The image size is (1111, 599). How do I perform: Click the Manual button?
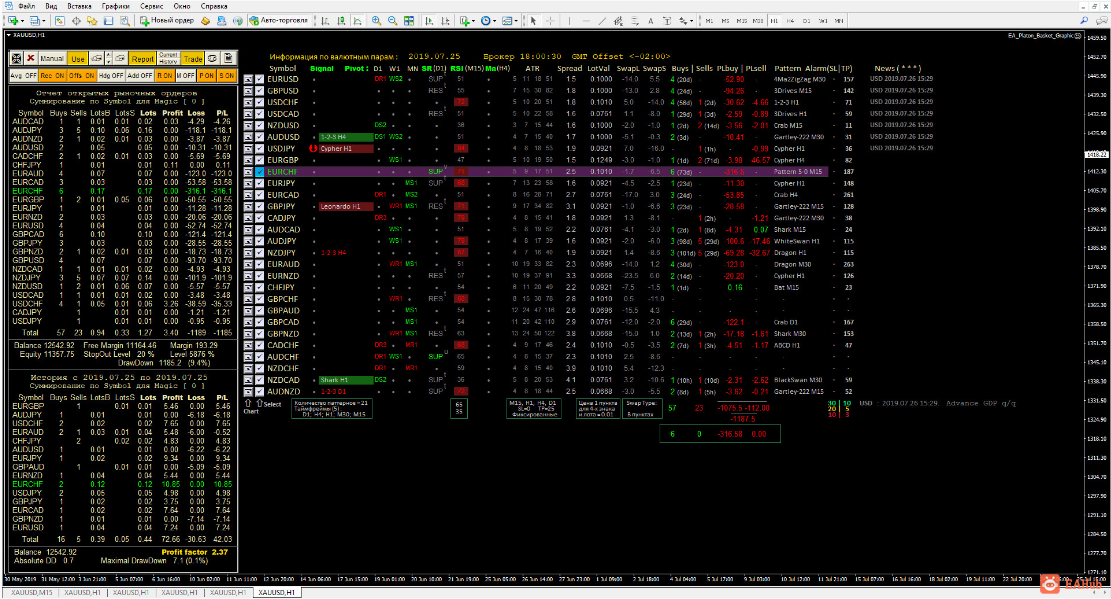52,58
